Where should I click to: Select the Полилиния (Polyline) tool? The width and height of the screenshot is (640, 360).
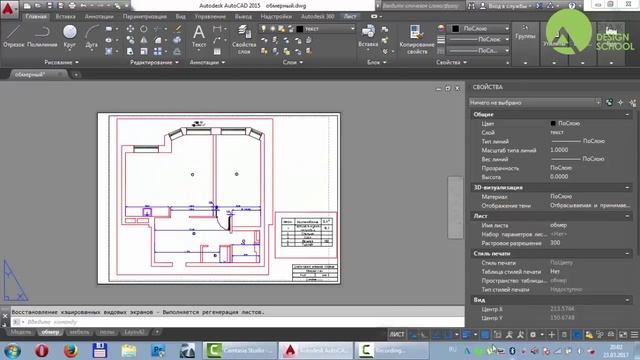[42, 36]
